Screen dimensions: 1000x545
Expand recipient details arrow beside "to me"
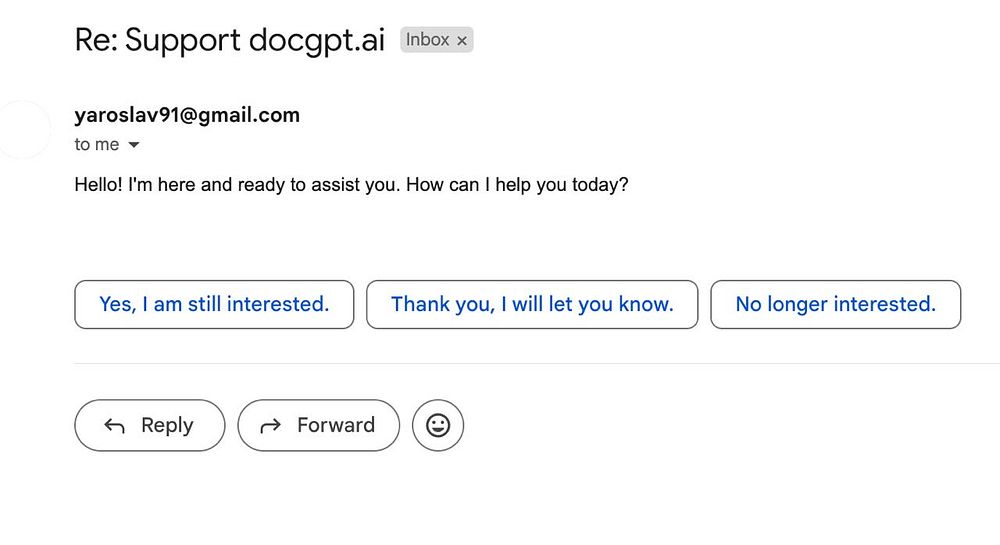(x=134, y=145)
